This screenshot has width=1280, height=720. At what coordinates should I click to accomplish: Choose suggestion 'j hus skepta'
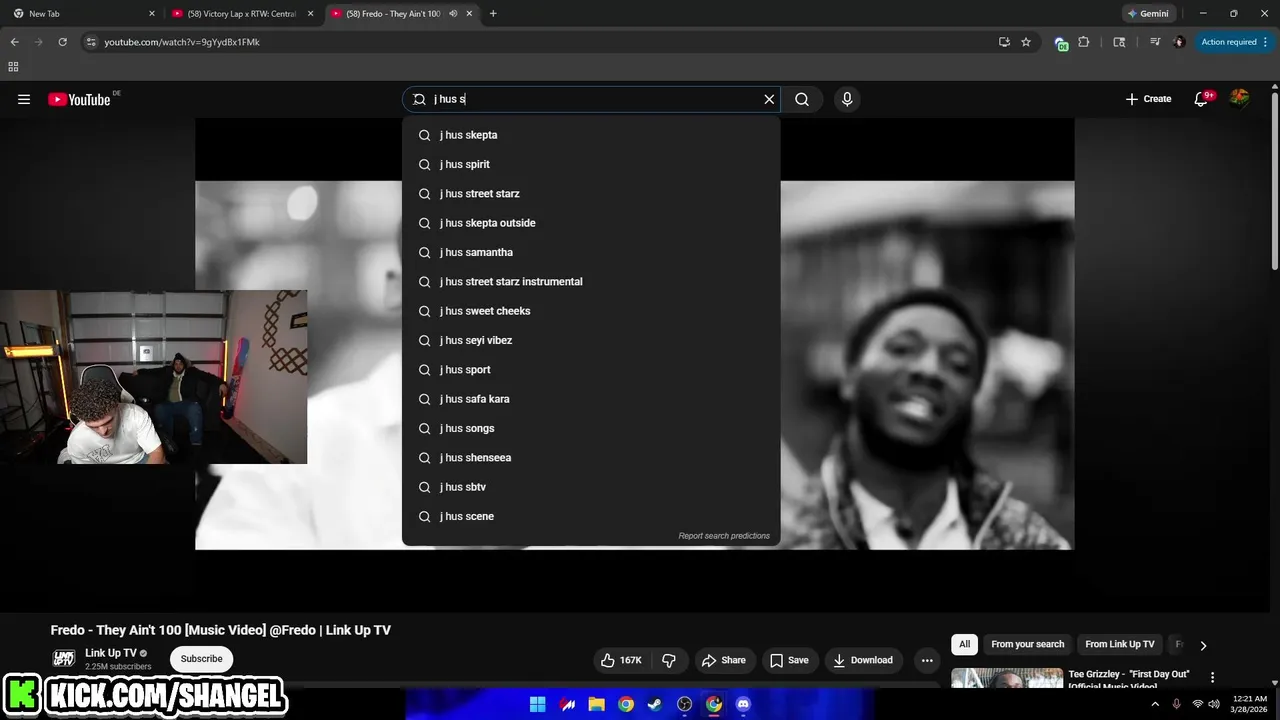coord(591,135)
